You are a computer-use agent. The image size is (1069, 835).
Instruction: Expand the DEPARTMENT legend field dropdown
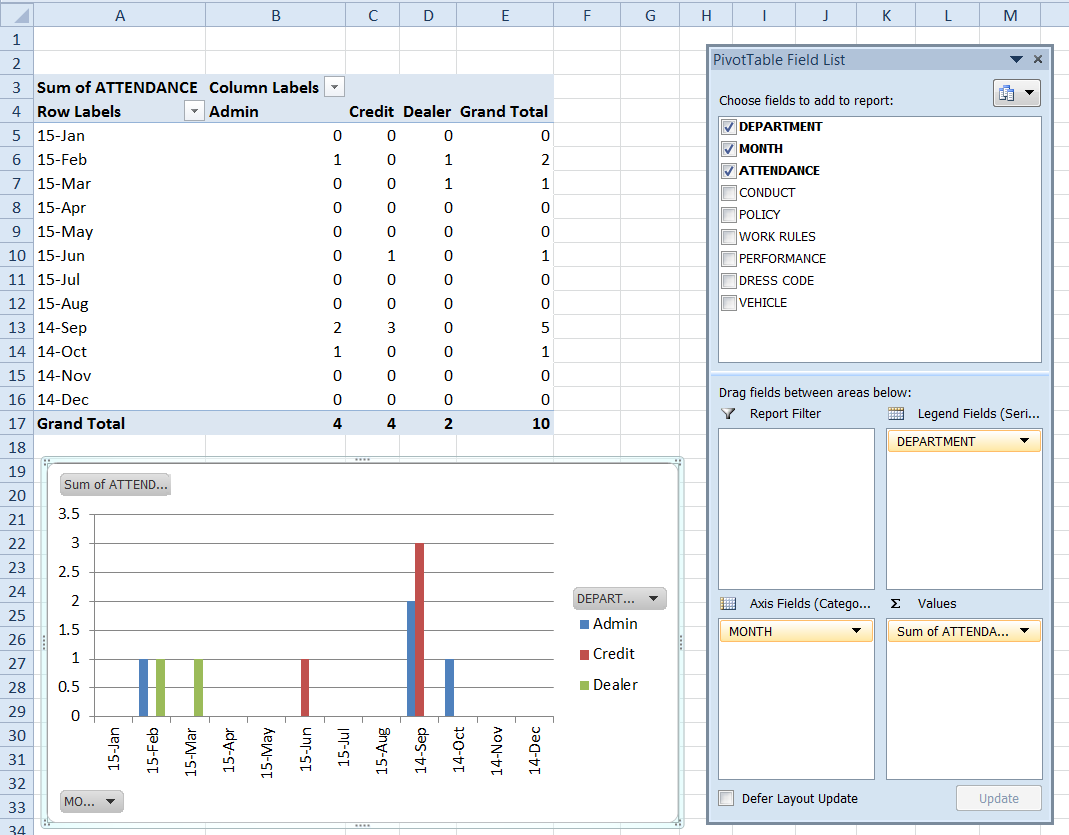1025,441
